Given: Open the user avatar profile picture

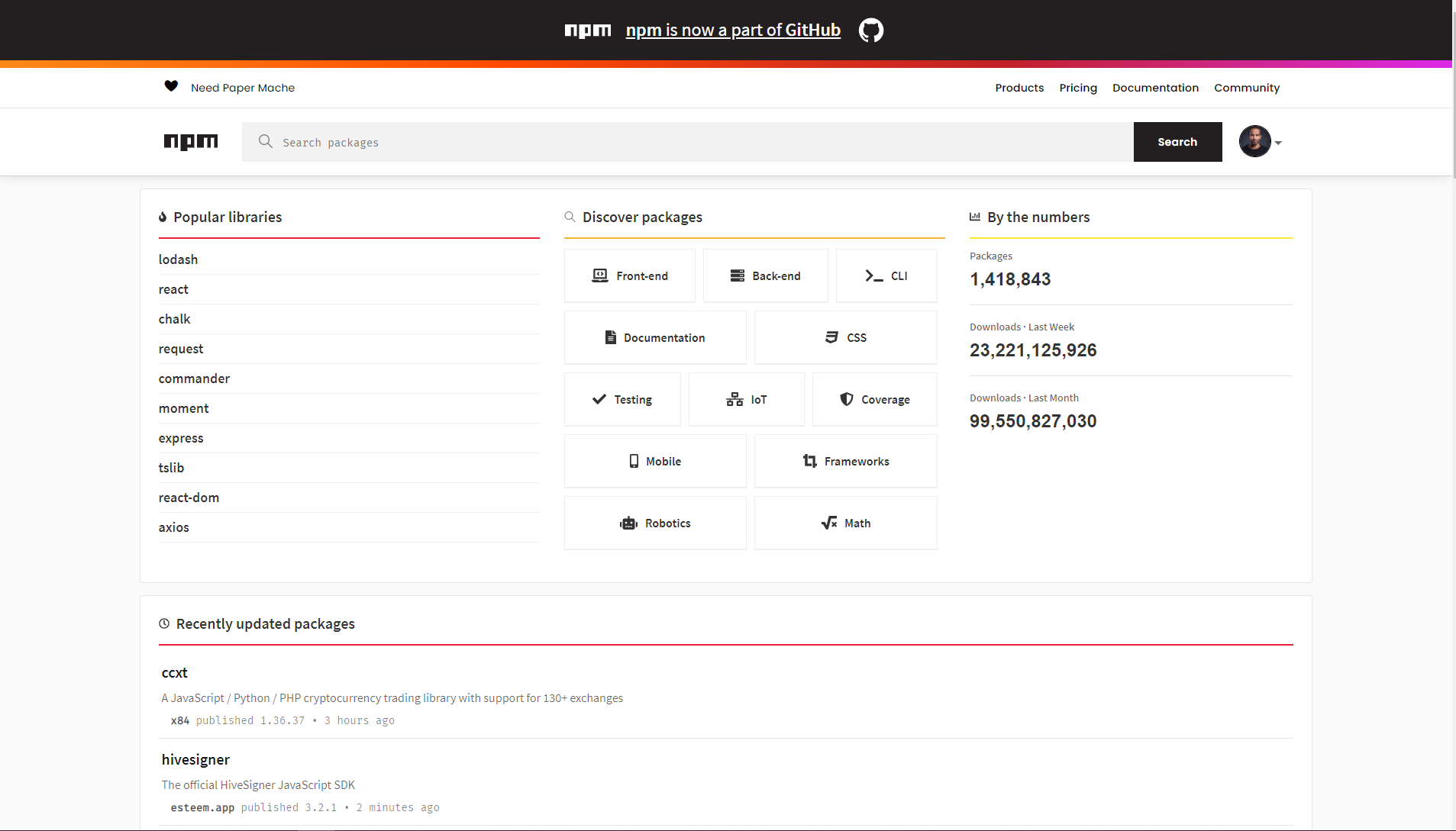Looking at the screenshot, I should 1254,142.
